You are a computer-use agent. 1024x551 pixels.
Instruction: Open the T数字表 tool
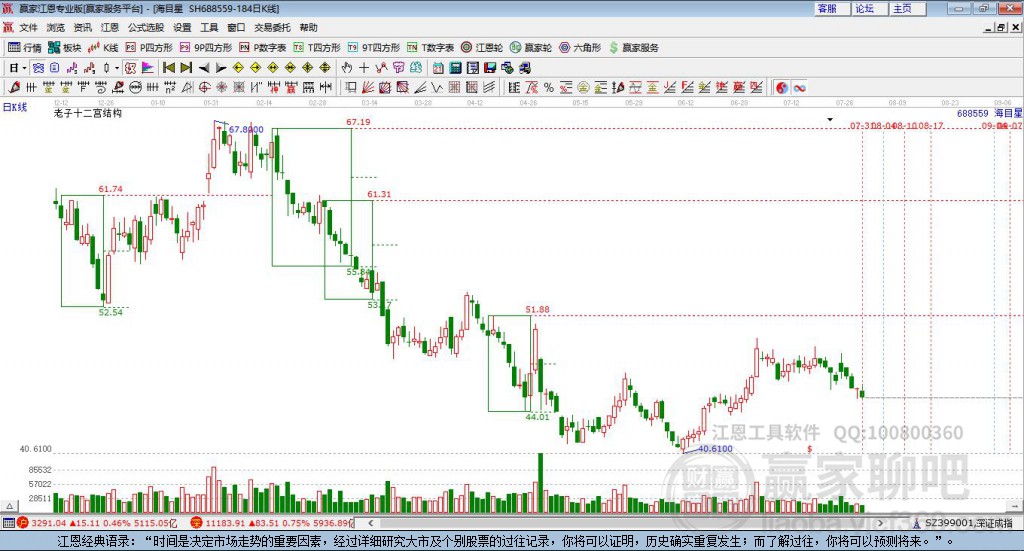tap(430, 48)
